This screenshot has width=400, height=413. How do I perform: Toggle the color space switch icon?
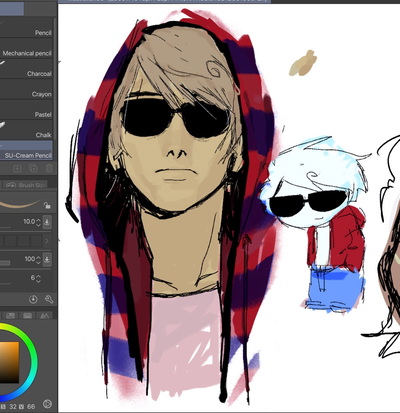pyautogui.click(x=48, y=404)
